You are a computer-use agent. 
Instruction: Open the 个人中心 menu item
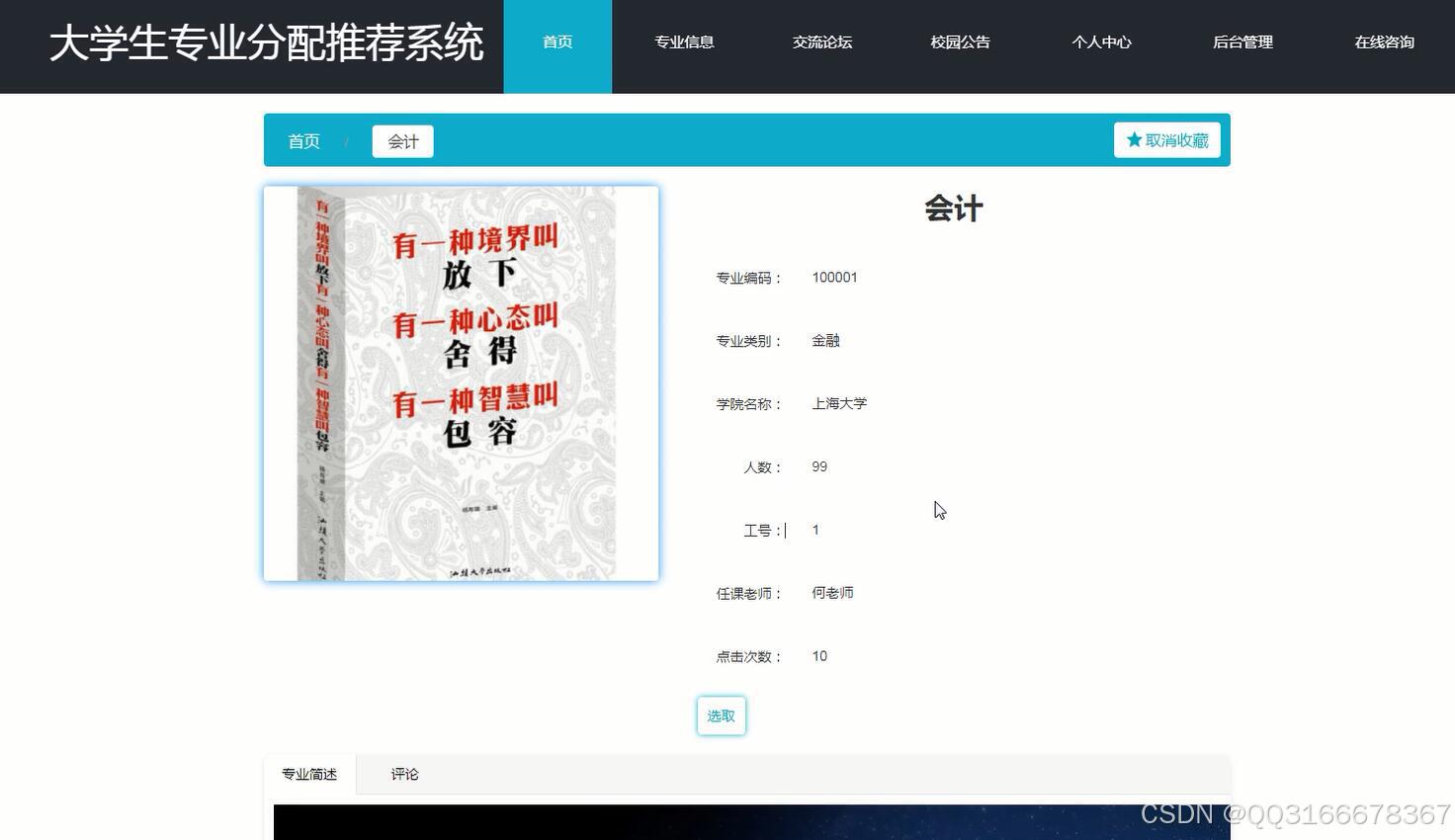[x=1101, y=42]
